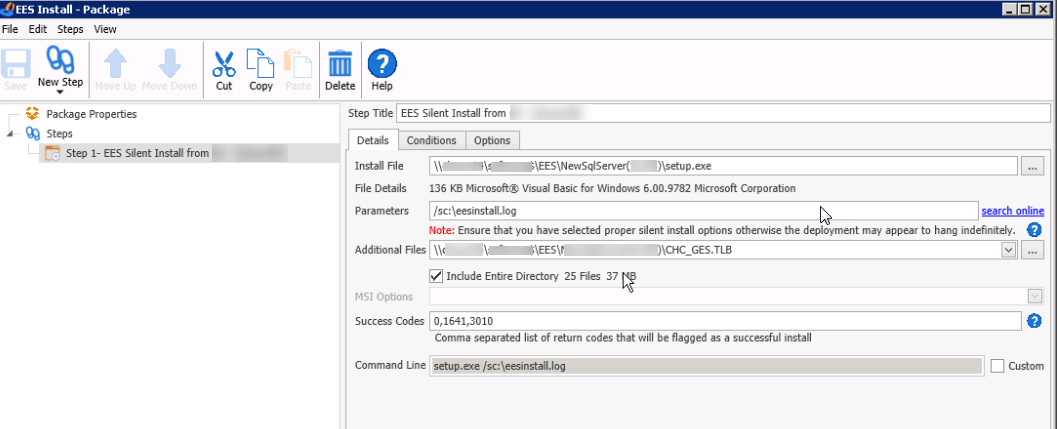Click the Delete trash can icon
Image resolution: width=1057 pixels, height=429 pixels.
340,64
